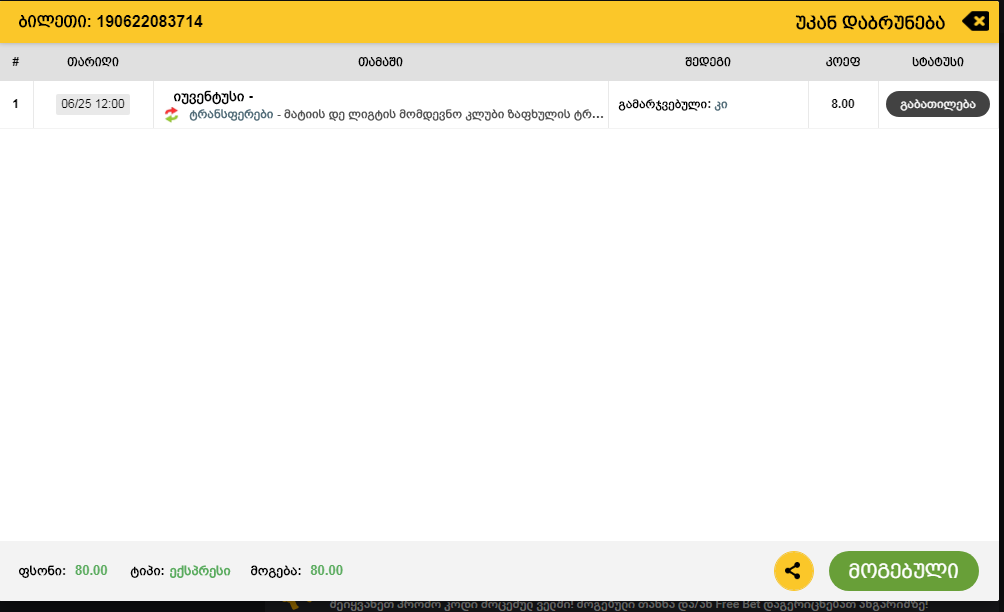Click the კი outcome link
This screenshot has width=1004, height=612.
(722, 103)
